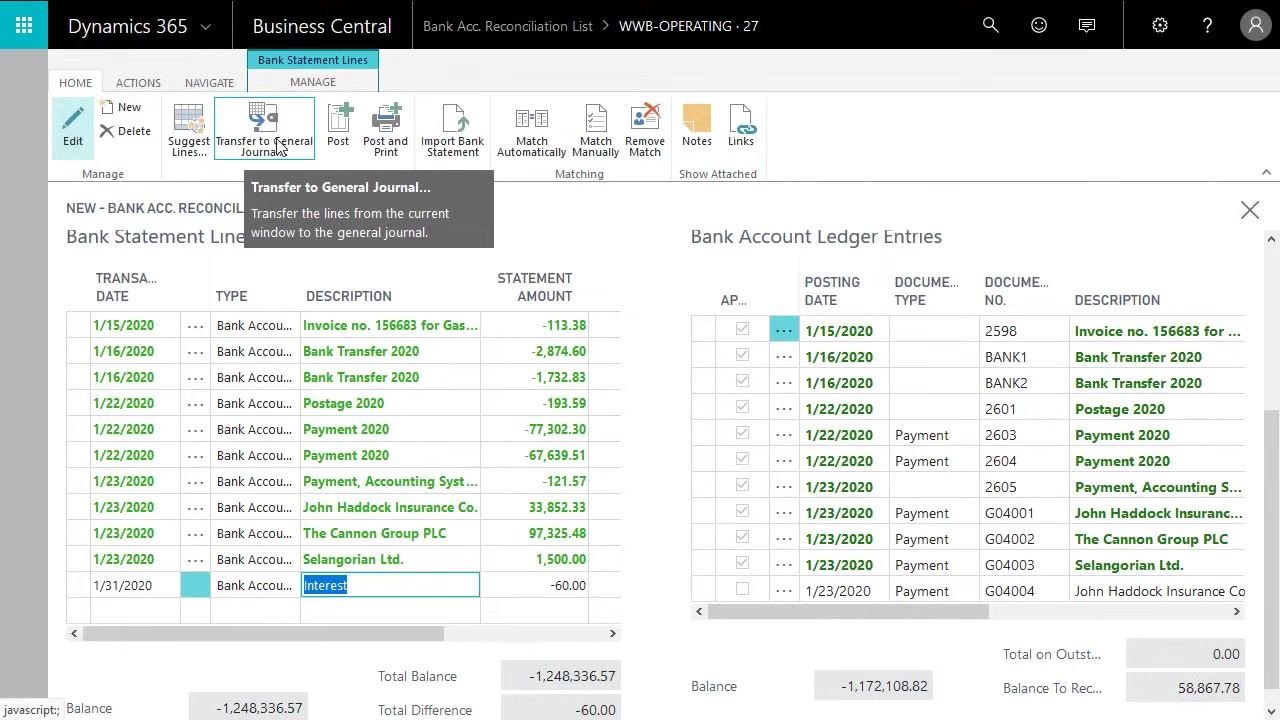Click Match Manually
The height and width of the screenshot is (720, 1280).
pyautogui.click(x=596, y=130)
